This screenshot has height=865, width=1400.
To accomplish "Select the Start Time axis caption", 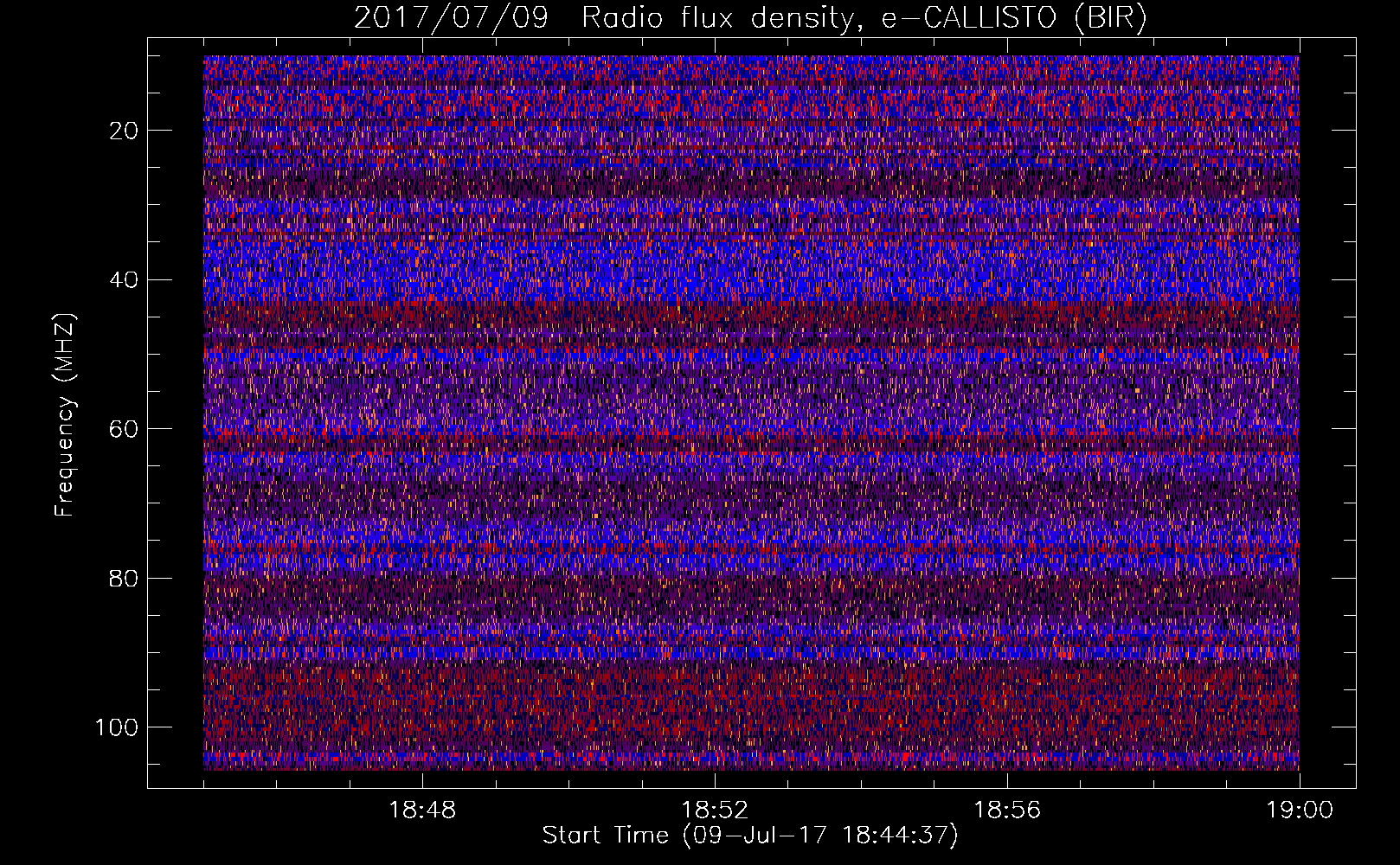I will point(750,836).
